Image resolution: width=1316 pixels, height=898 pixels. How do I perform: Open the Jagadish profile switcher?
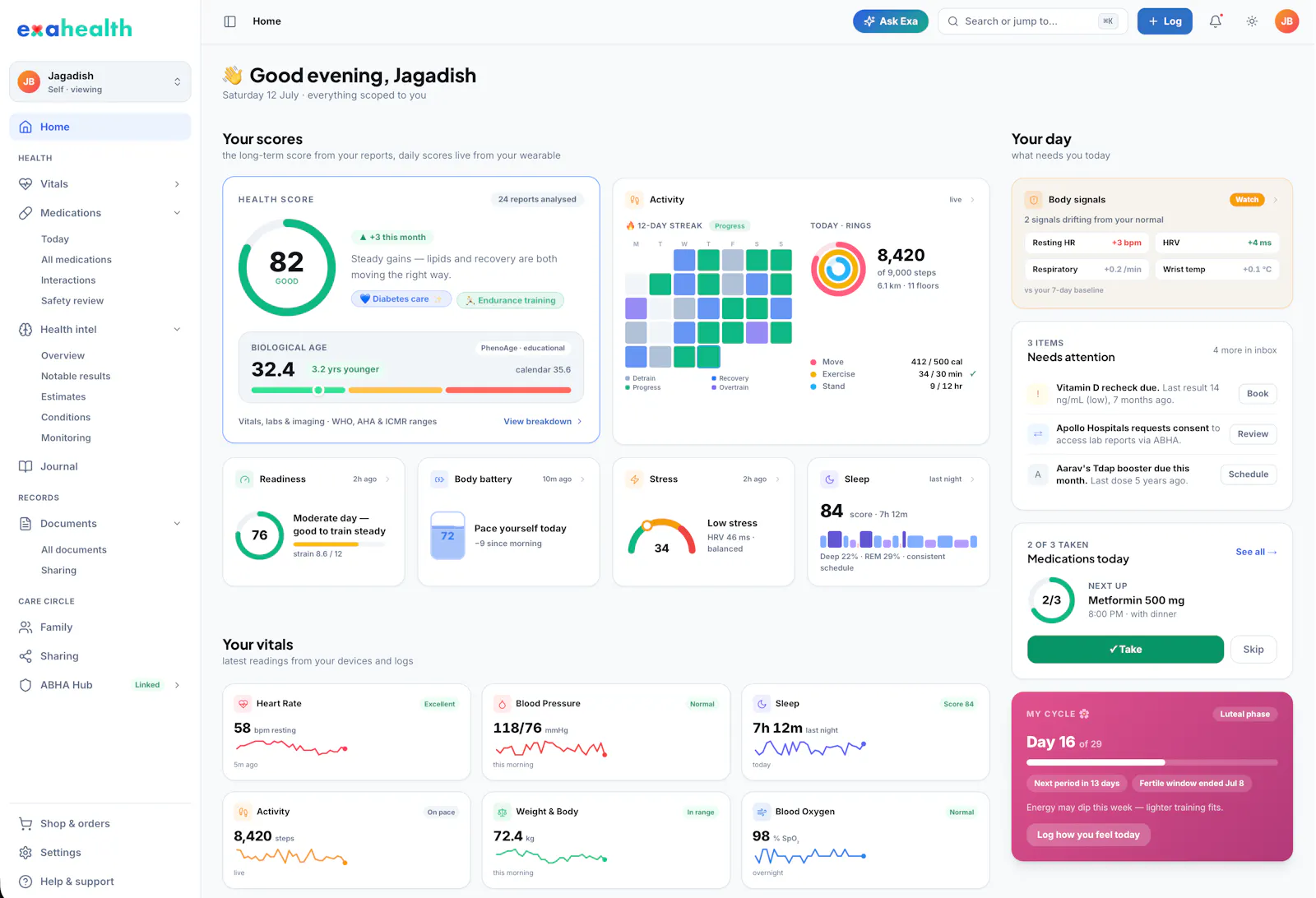(x=100, y=82)
